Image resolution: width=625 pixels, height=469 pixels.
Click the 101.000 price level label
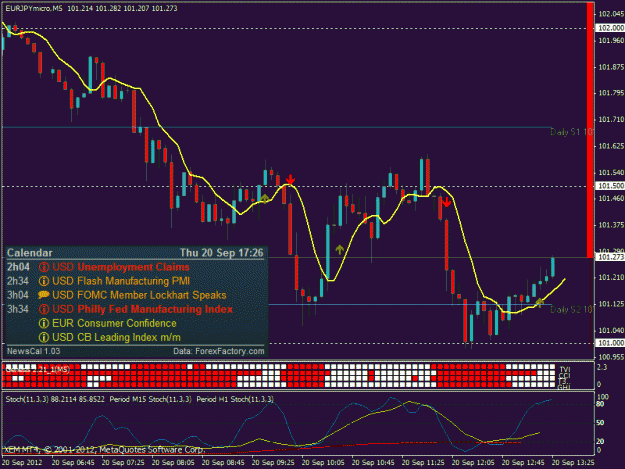point(609,343)
